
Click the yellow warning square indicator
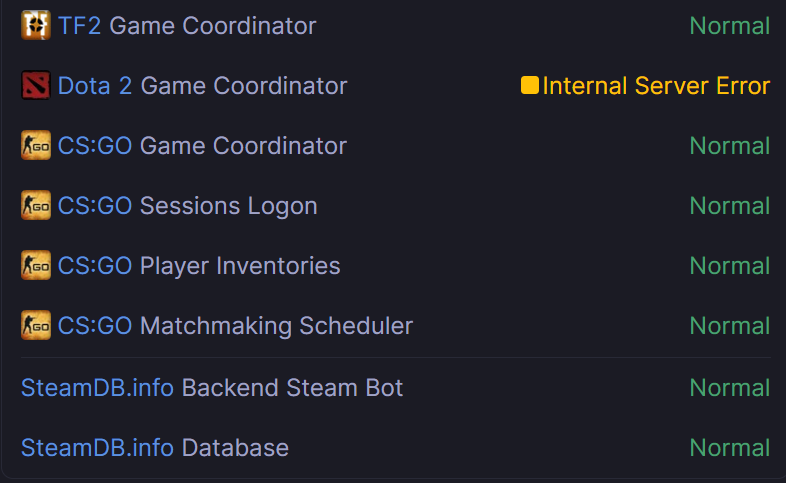(x=530, y=86)
